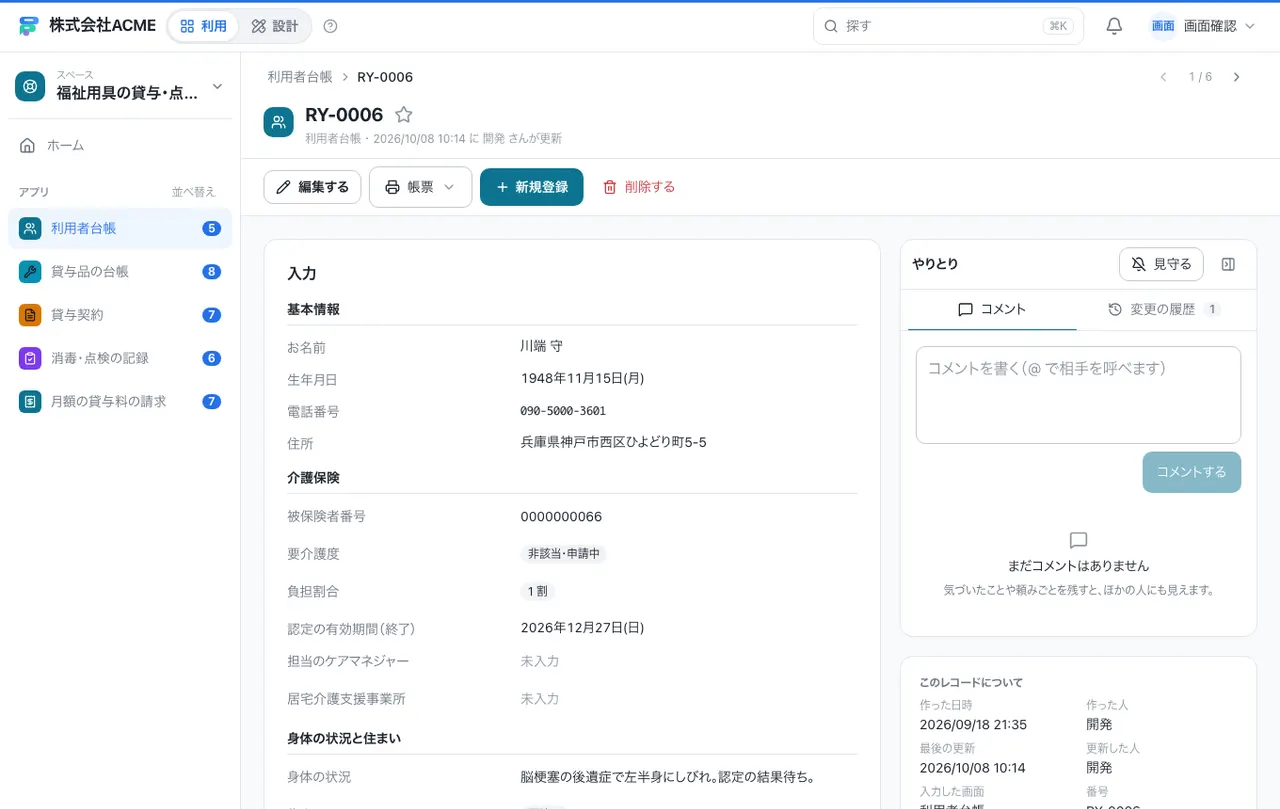
Task: Toggle 見守る watch on this record
Action: coord(1161,264)
